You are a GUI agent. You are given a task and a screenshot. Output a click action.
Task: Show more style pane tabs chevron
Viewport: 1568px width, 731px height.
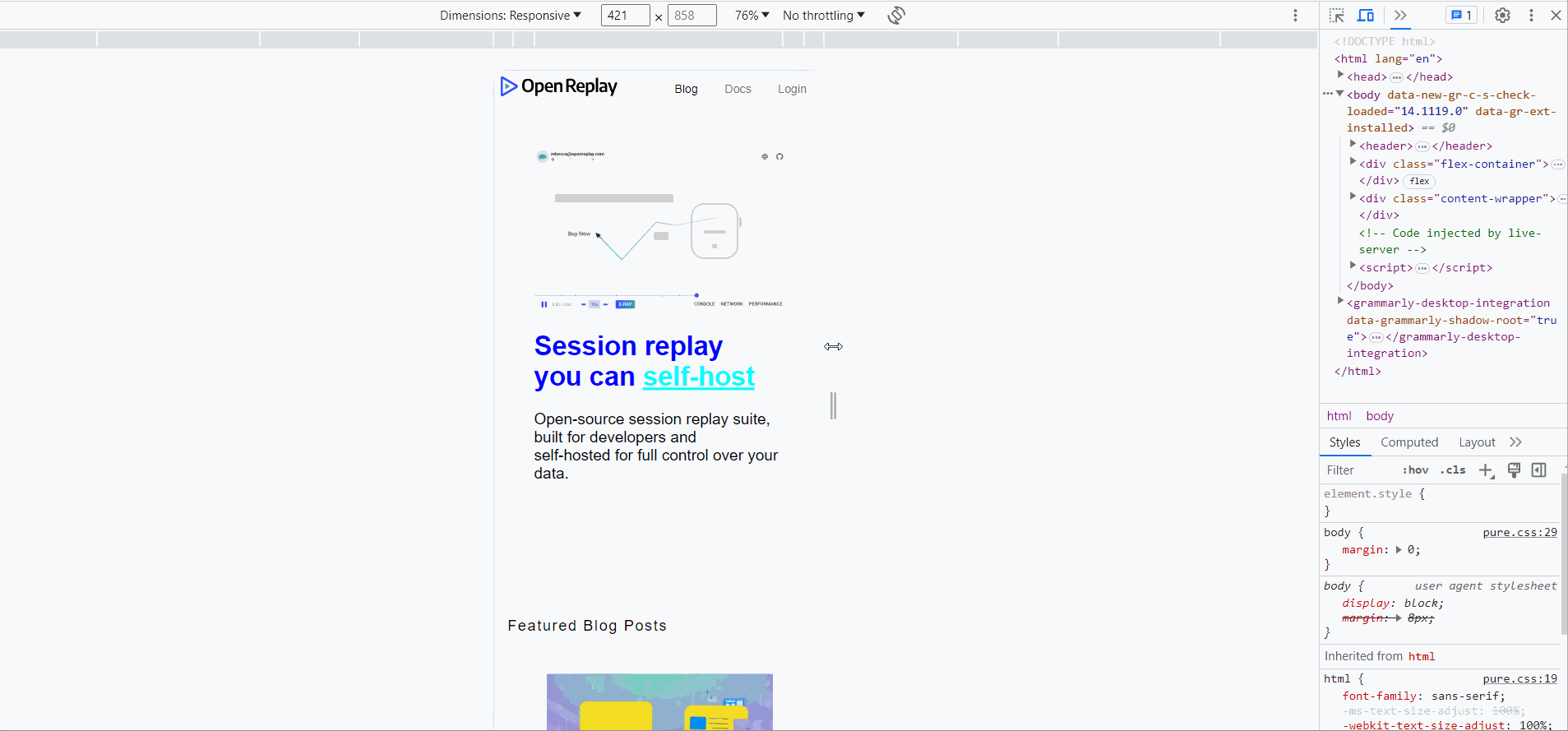1515,442
